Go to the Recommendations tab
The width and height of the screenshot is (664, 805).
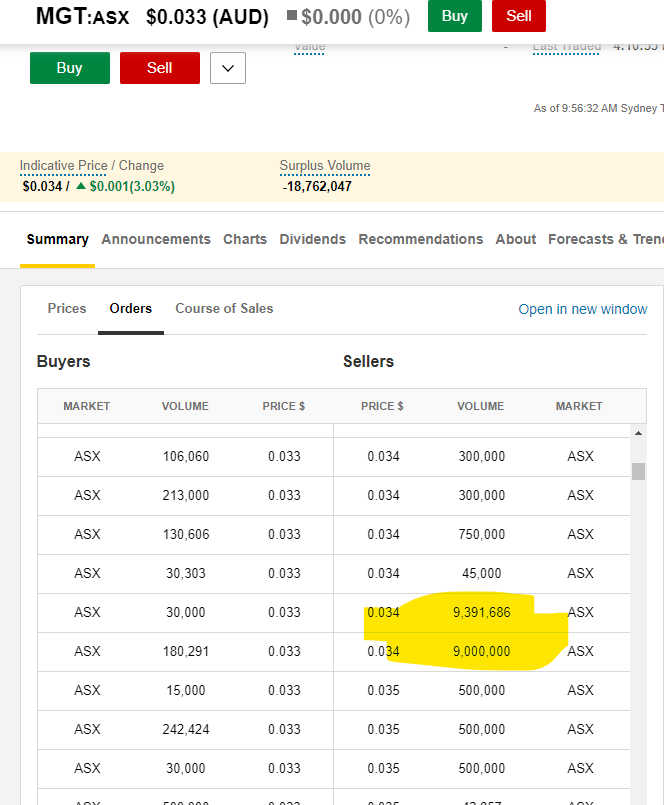(420, 239)
